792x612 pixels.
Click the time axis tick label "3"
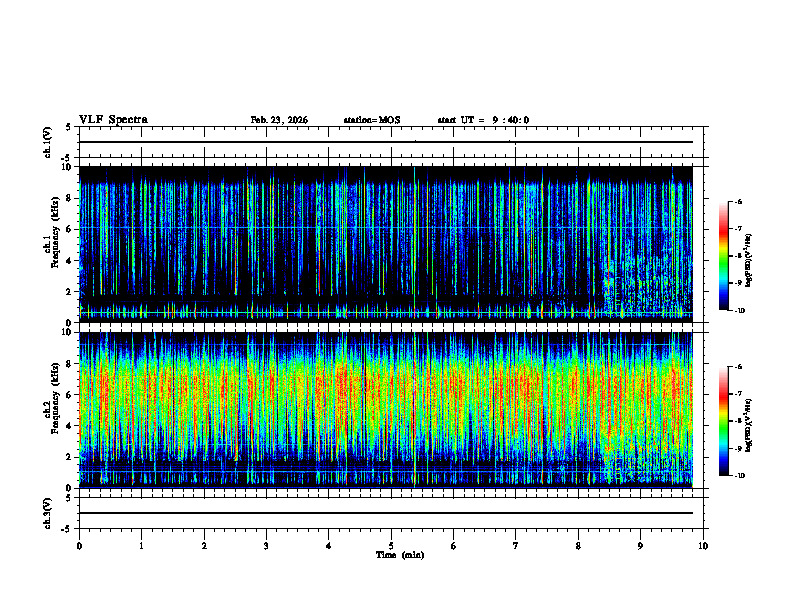point(266,546)
